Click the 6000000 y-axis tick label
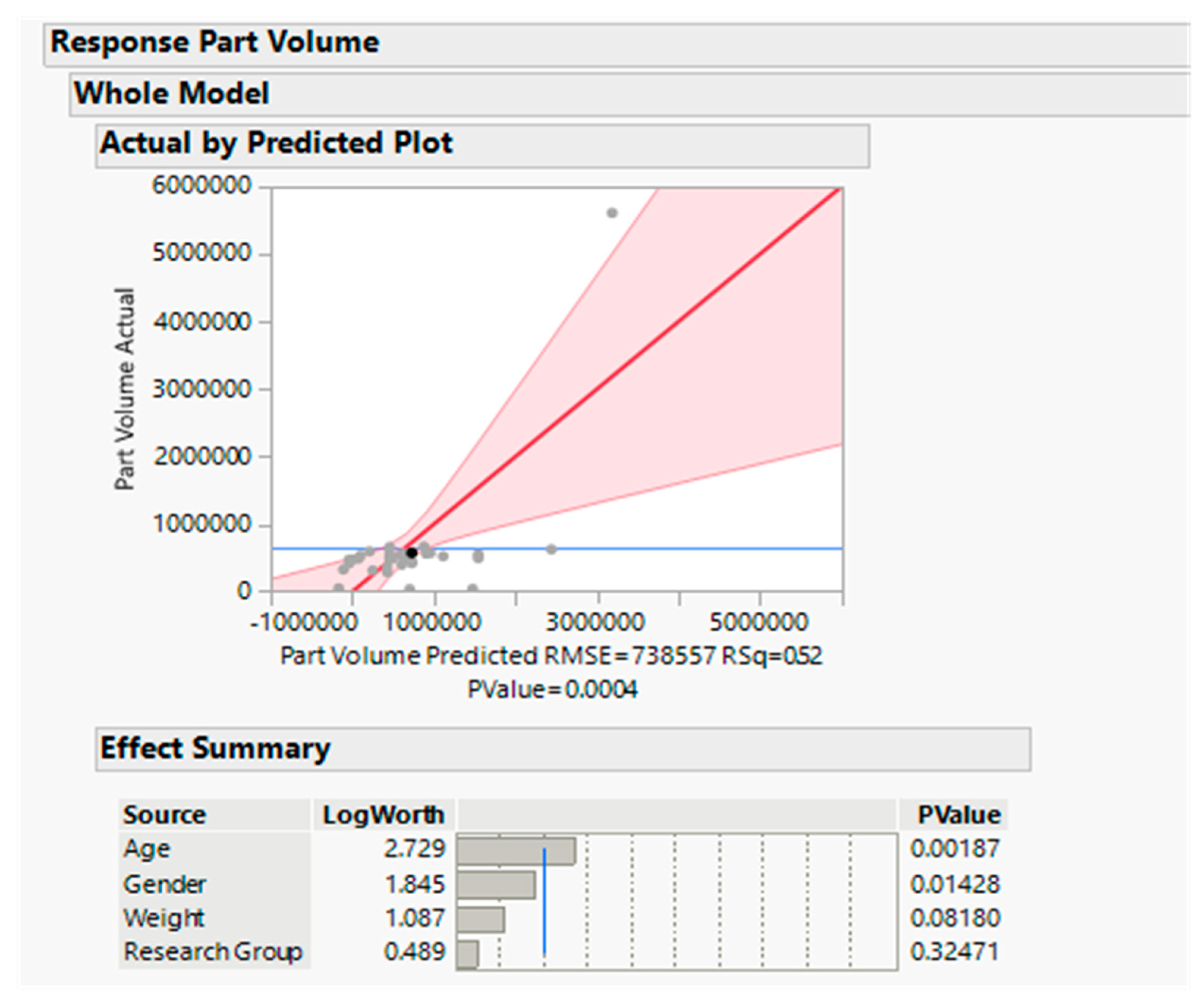This screenshot has width=1204, height=1007. click(x=201, y=186)
